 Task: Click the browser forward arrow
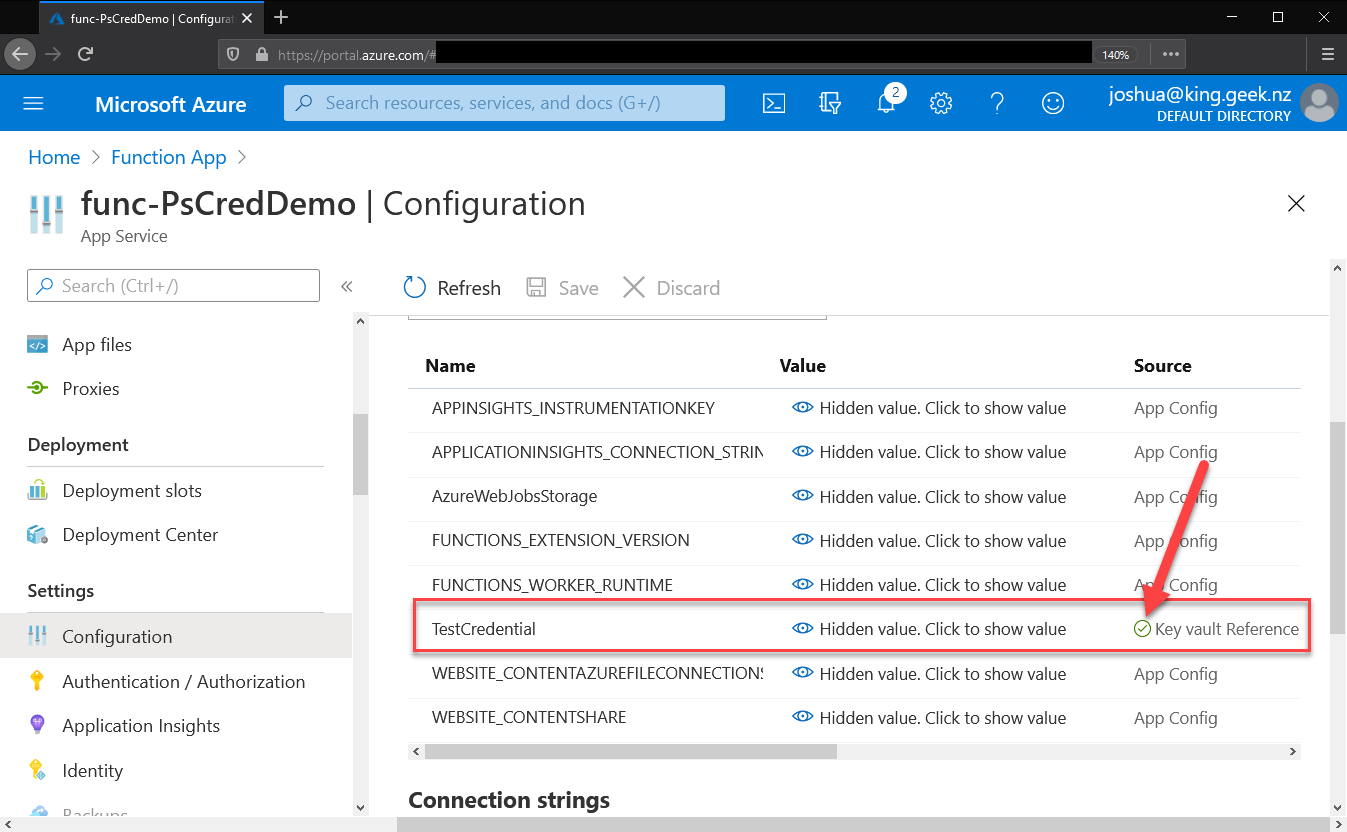[53, 54]
